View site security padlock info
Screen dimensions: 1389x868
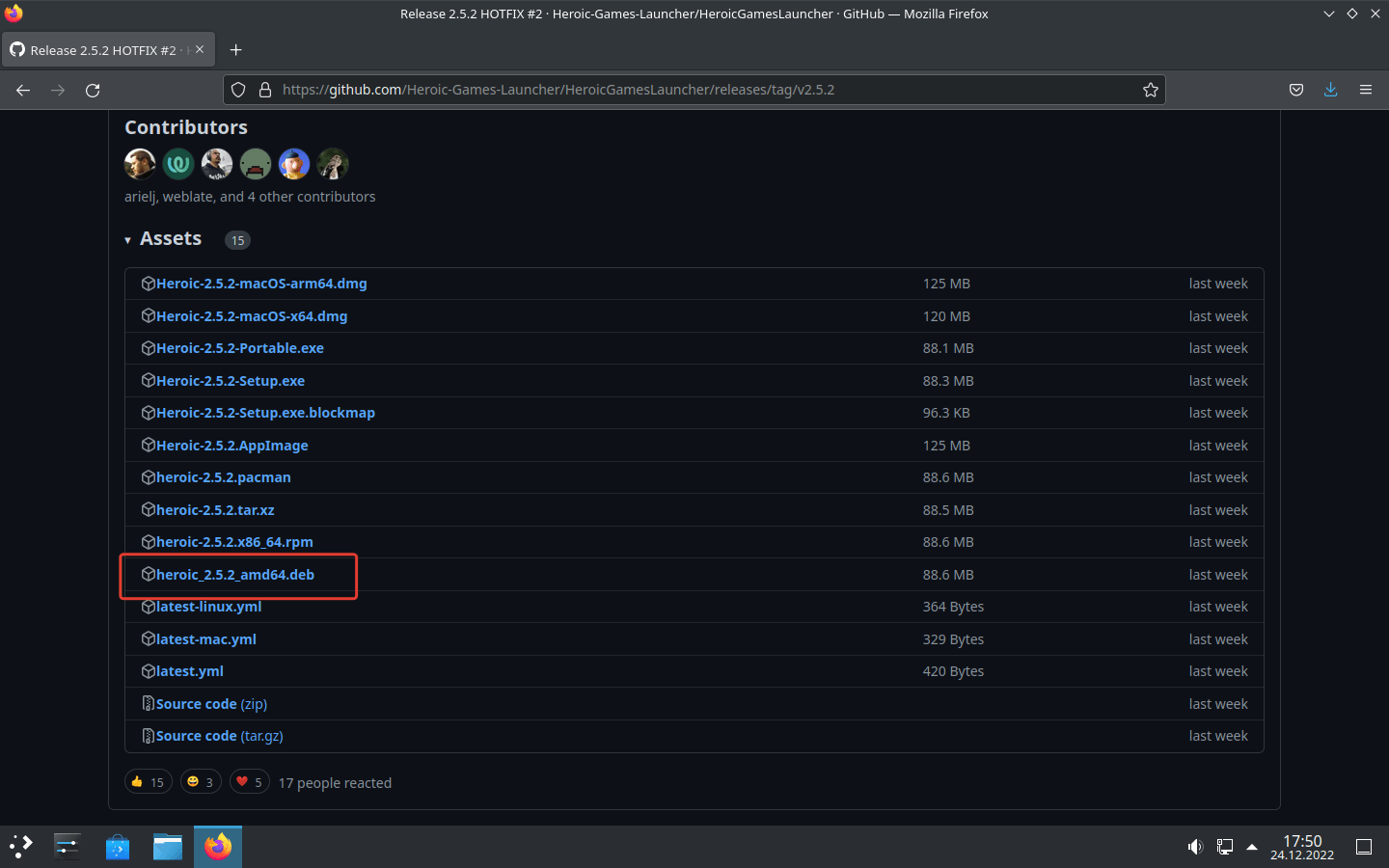click(x=265, y=90)
